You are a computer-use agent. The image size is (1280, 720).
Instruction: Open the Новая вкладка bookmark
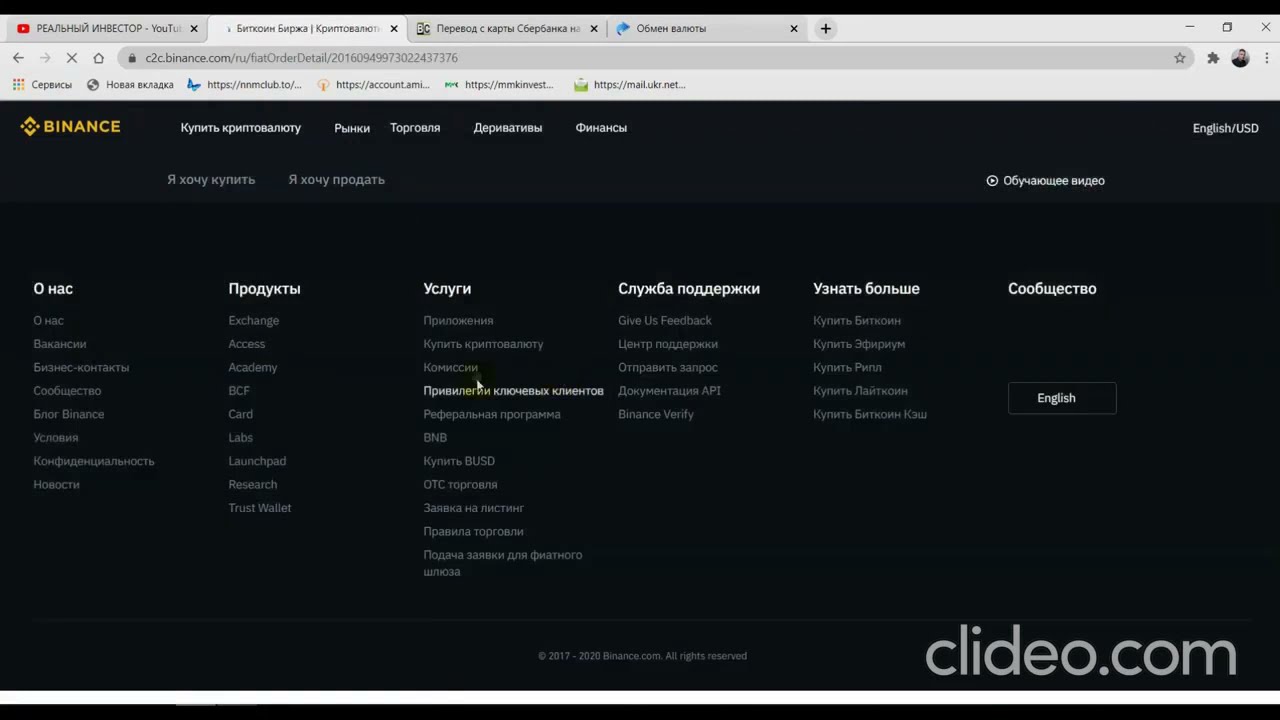pos(130,85)
